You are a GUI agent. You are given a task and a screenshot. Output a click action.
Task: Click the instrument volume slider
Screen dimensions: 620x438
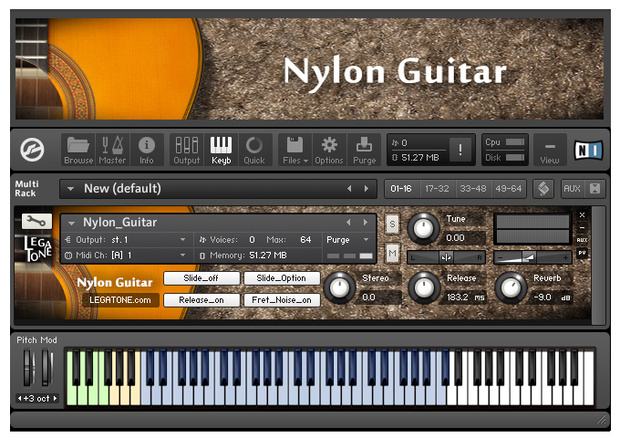click(532, 258)
